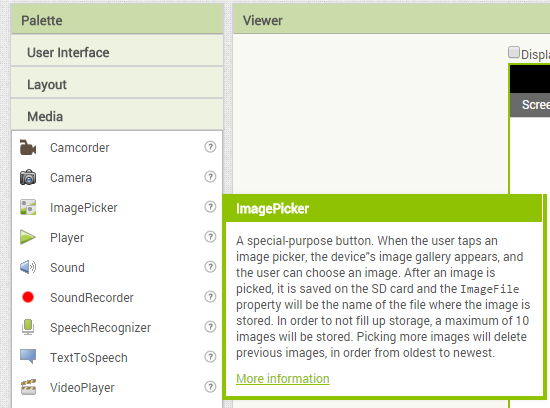This screenshot has height=408, width=550.
Task: Click the Sound label
Action: [x=67, y=268]
